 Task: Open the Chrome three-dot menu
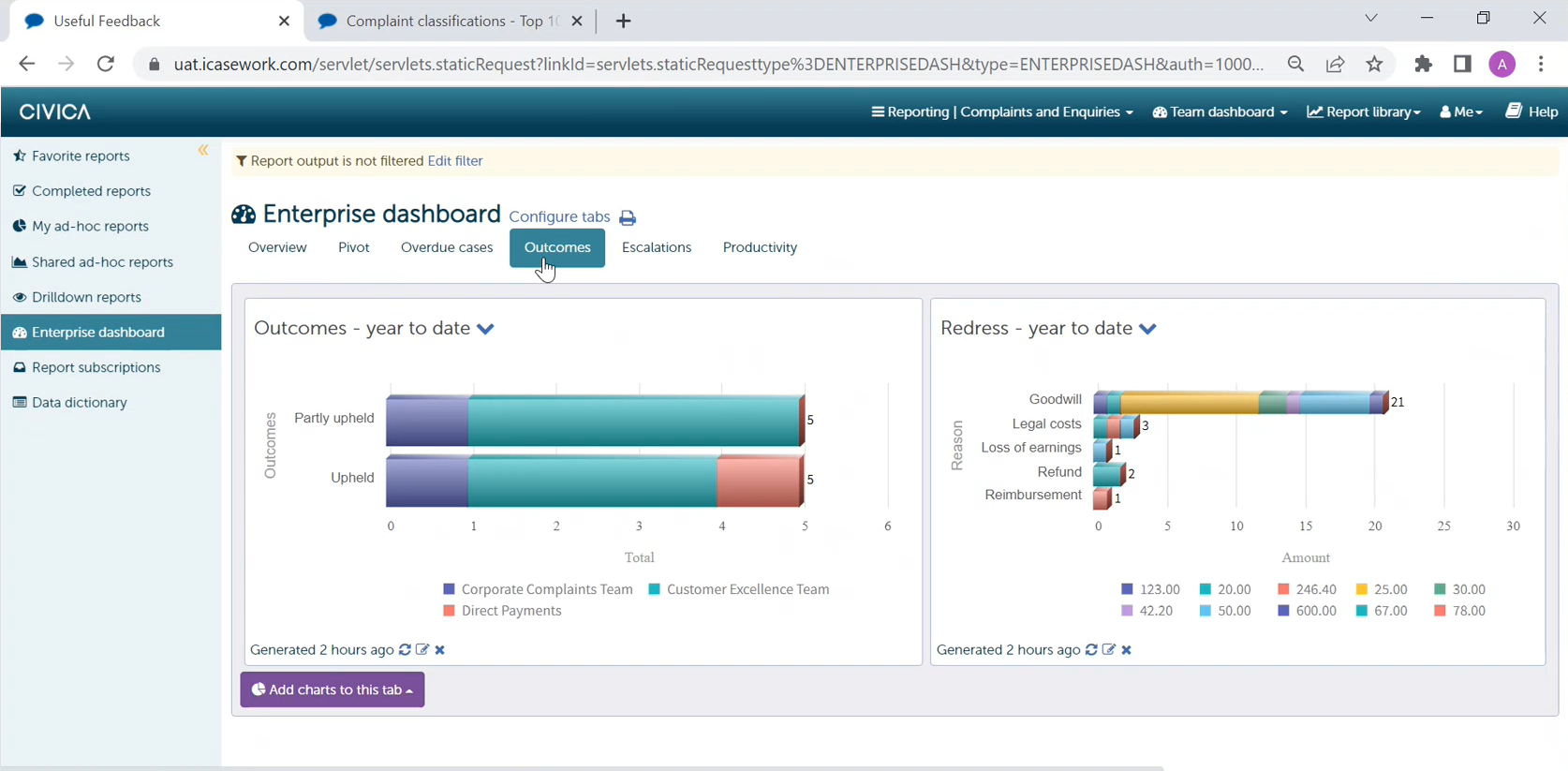[x=1541, y=64]
